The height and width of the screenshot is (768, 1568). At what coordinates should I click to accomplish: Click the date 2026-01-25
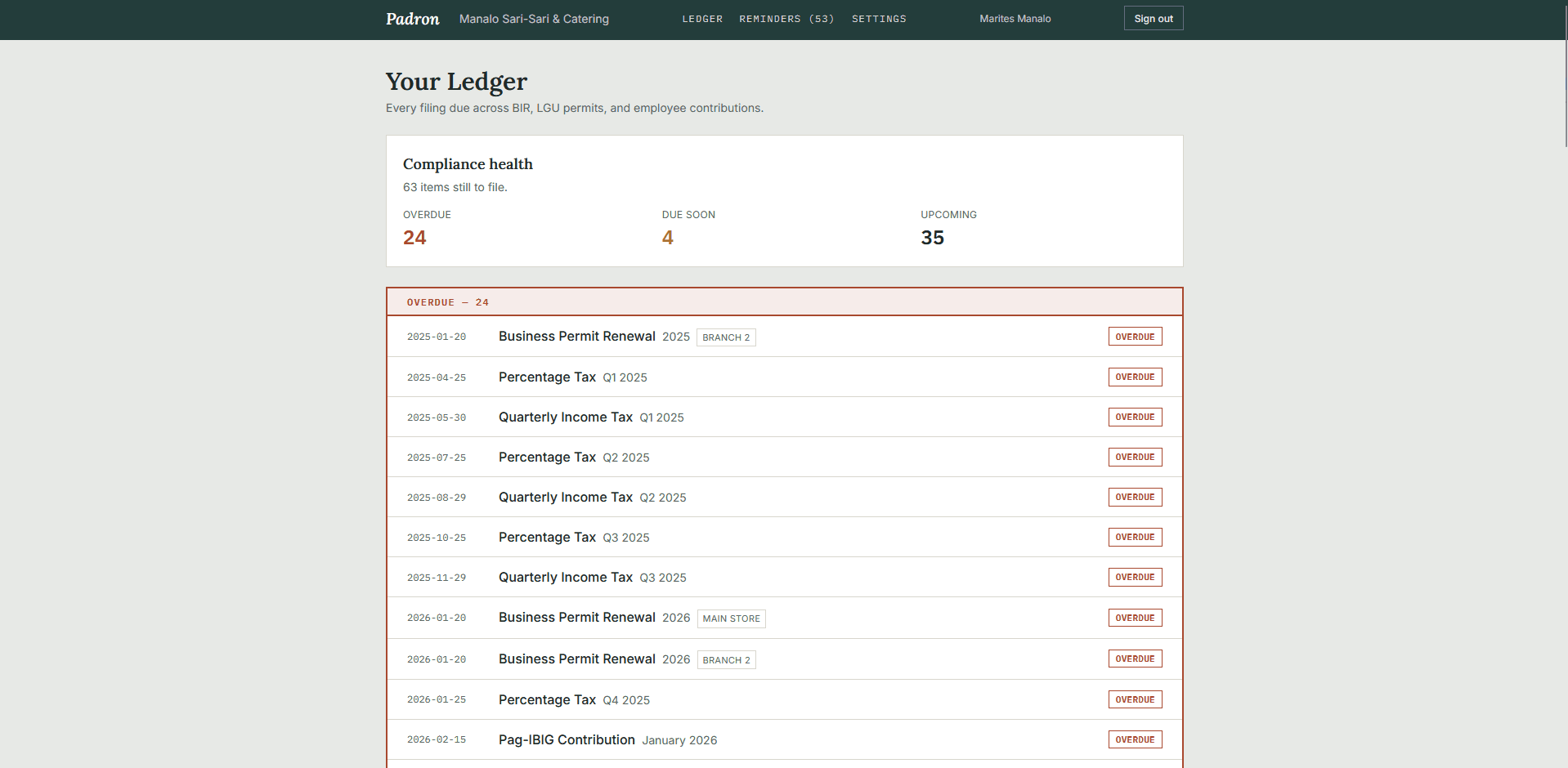pyautogui.click(x=437, y=700)
